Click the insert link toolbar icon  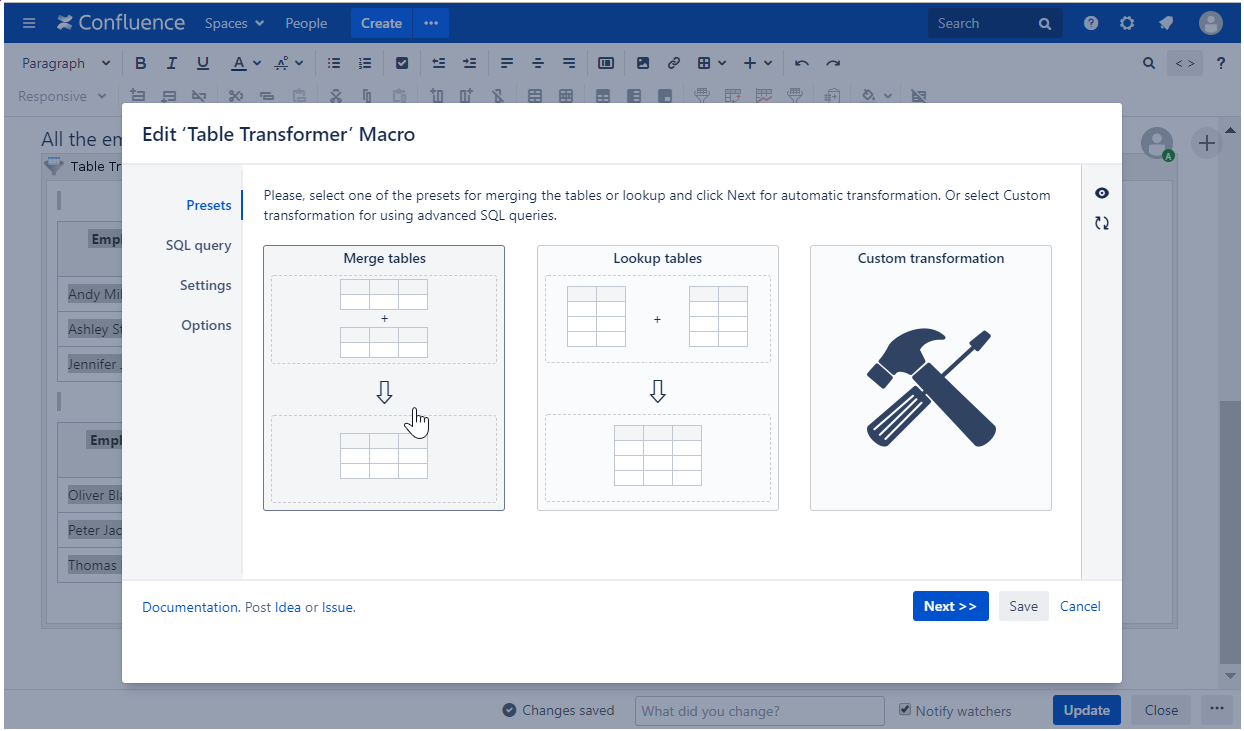(674, 63)
